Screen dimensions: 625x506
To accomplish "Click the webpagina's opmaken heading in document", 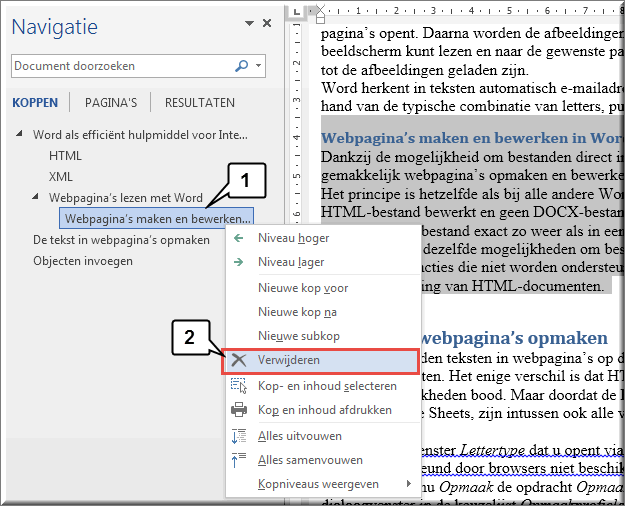I will 514,338.
